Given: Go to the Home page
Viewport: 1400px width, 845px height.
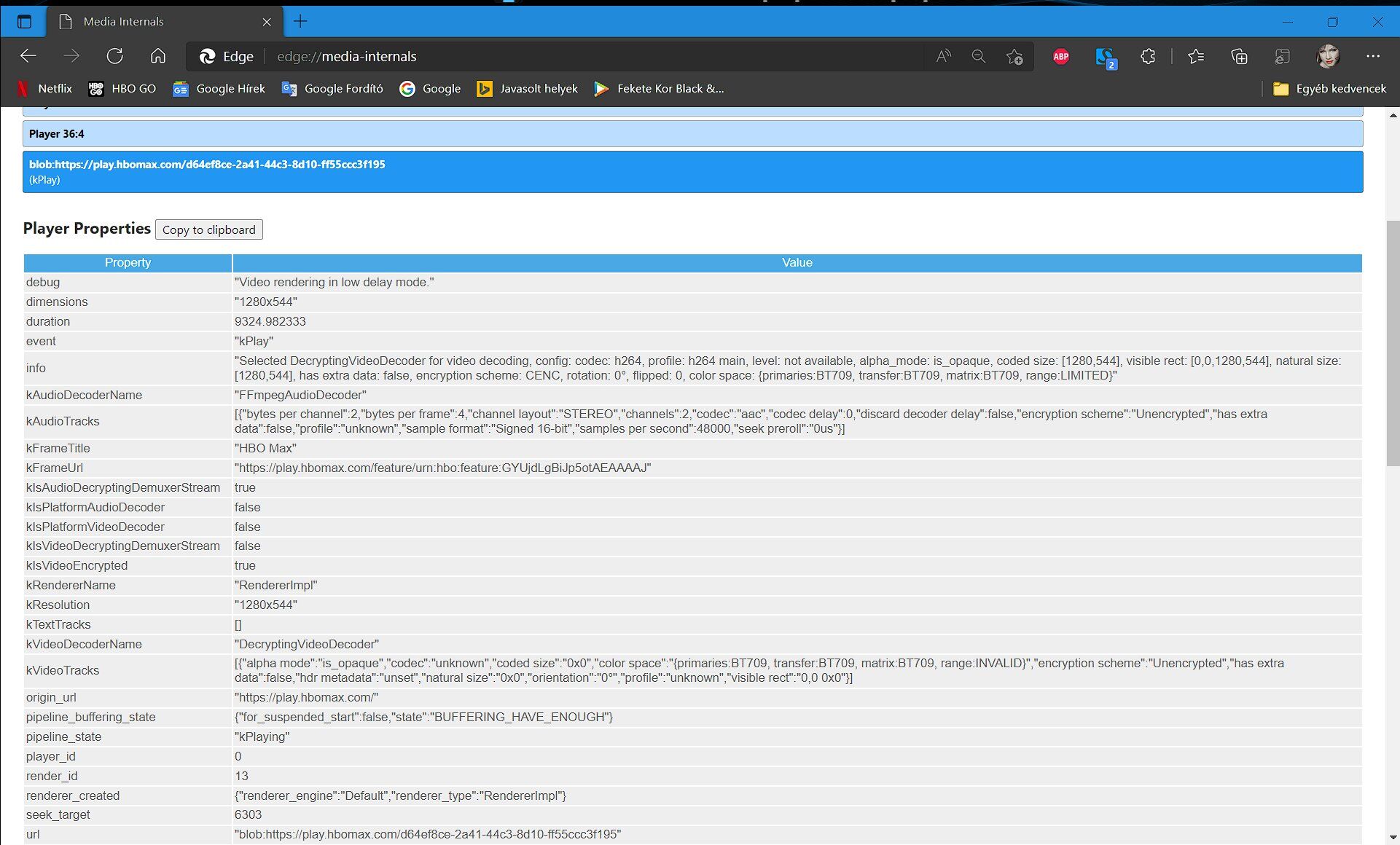Looking at the screenshot, I should pyautogui.click(x=158, y=56).
